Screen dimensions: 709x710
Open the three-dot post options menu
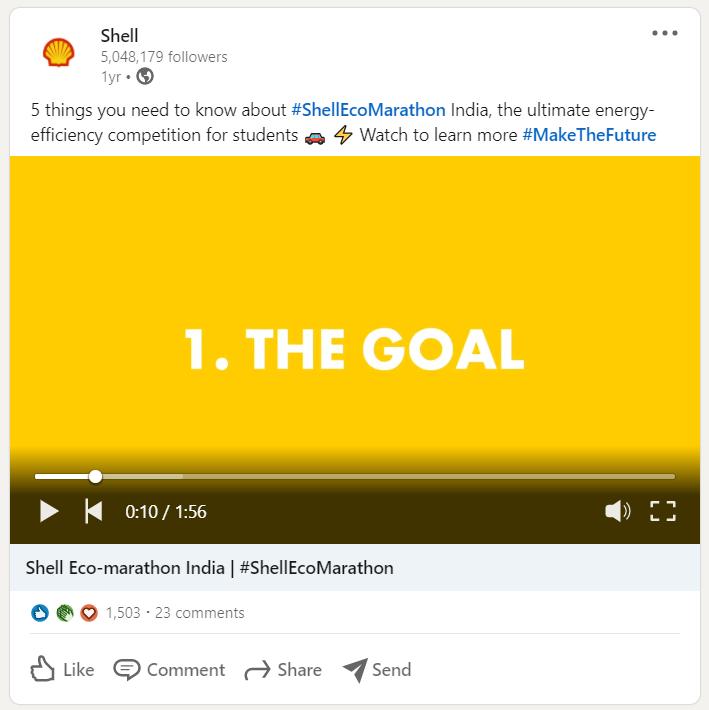[x=664, y=33]
